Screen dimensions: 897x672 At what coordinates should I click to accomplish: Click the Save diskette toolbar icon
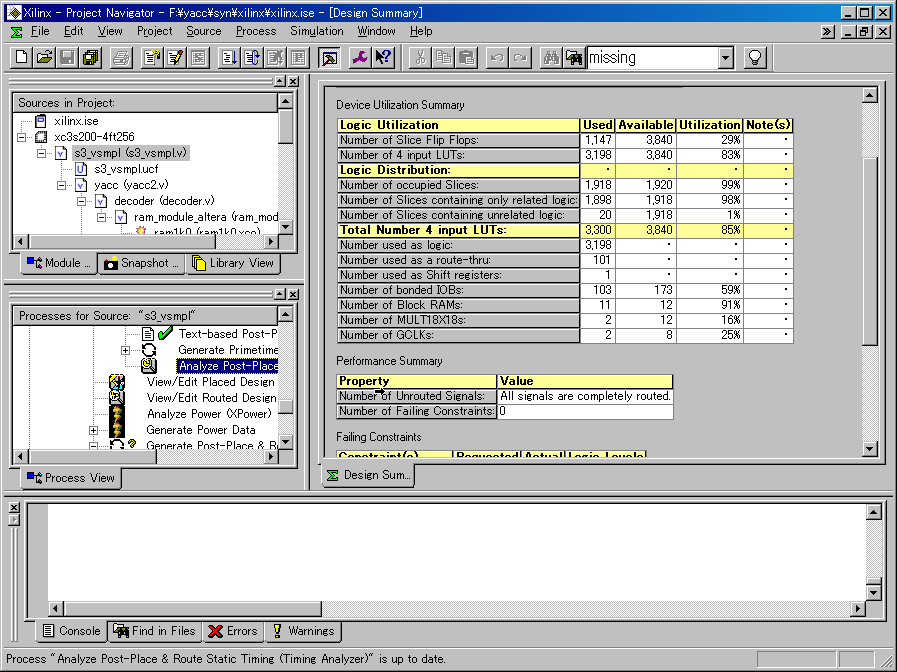pos(67,57)
